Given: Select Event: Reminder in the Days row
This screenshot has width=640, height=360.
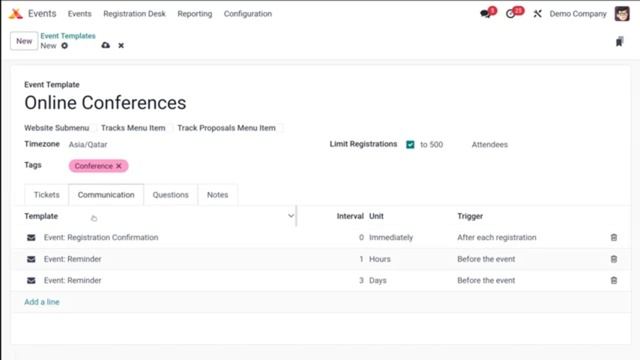Looking at the screenshot, I should tap(73, 280).
